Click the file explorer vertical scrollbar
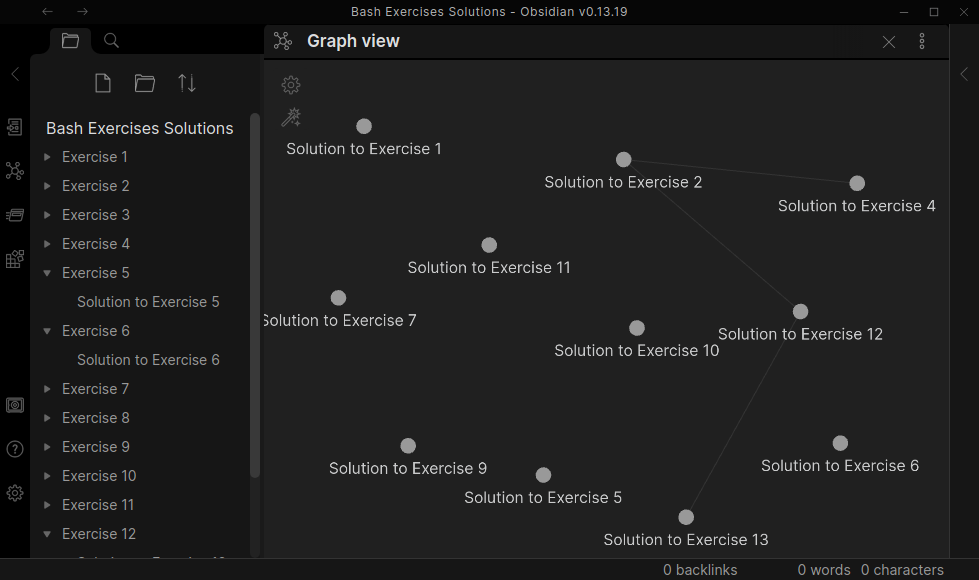 click(x=254, y=300)
